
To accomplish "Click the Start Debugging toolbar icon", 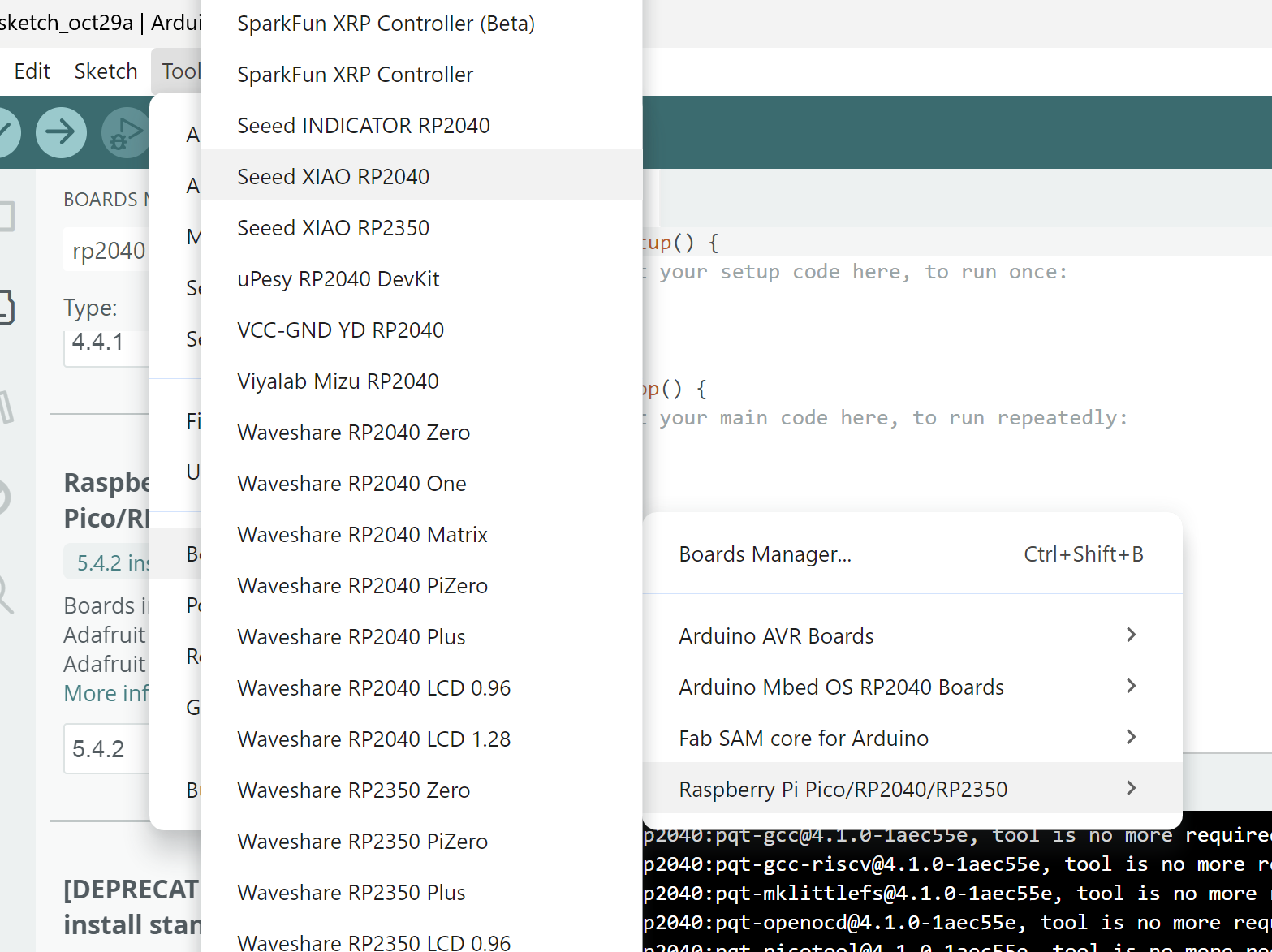I will click(124, 132).
